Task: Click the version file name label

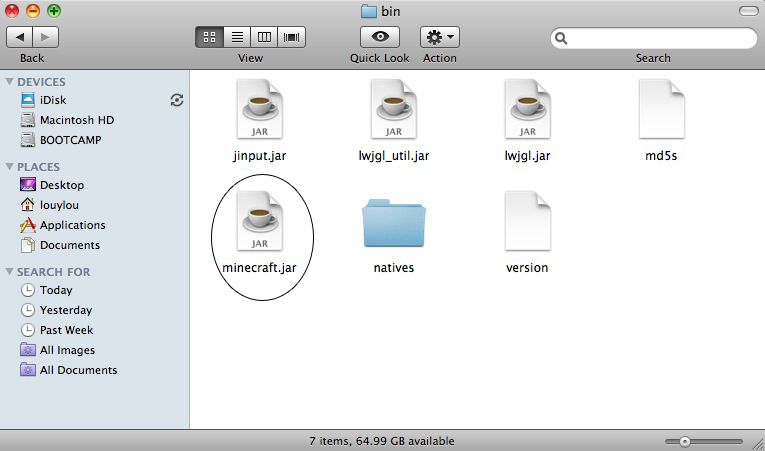Action: 527,268
